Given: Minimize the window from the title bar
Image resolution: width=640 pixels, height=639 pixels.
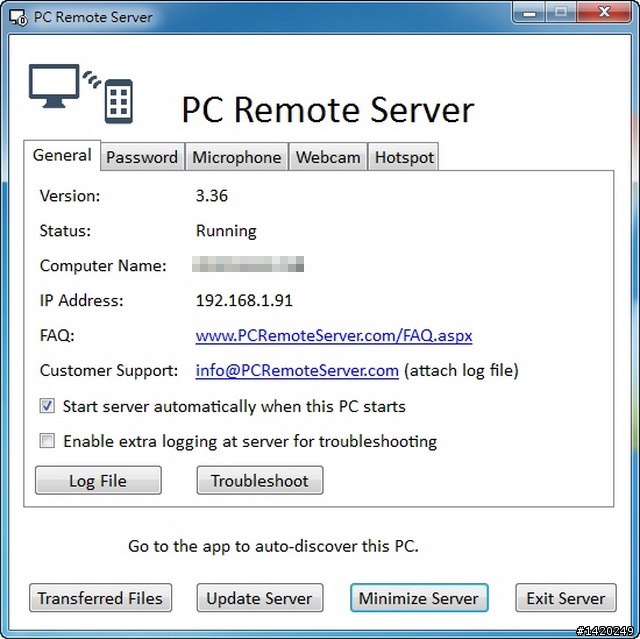Looking at the screenshot, I should tap(529, 13).
